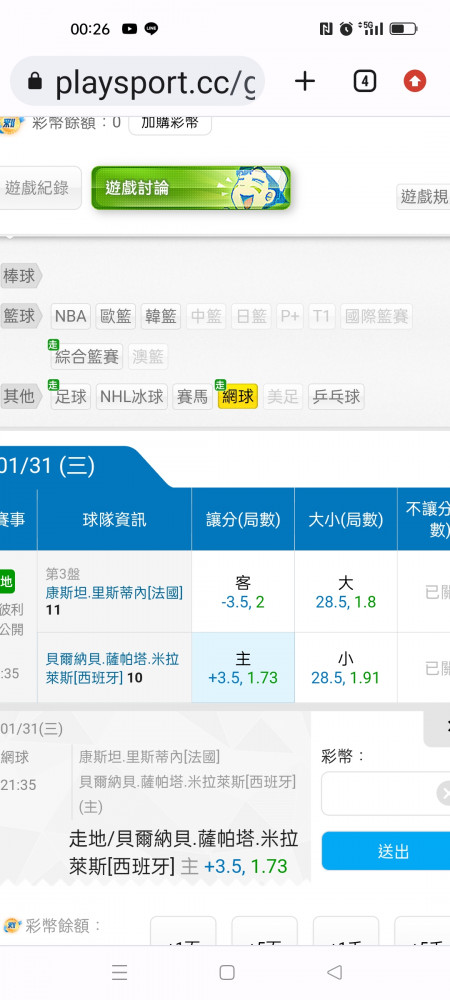Open 康斯坦.里斯蒂內[法國] player link
This screenshot has width=450, height=1000.
[x=114, y=592]
